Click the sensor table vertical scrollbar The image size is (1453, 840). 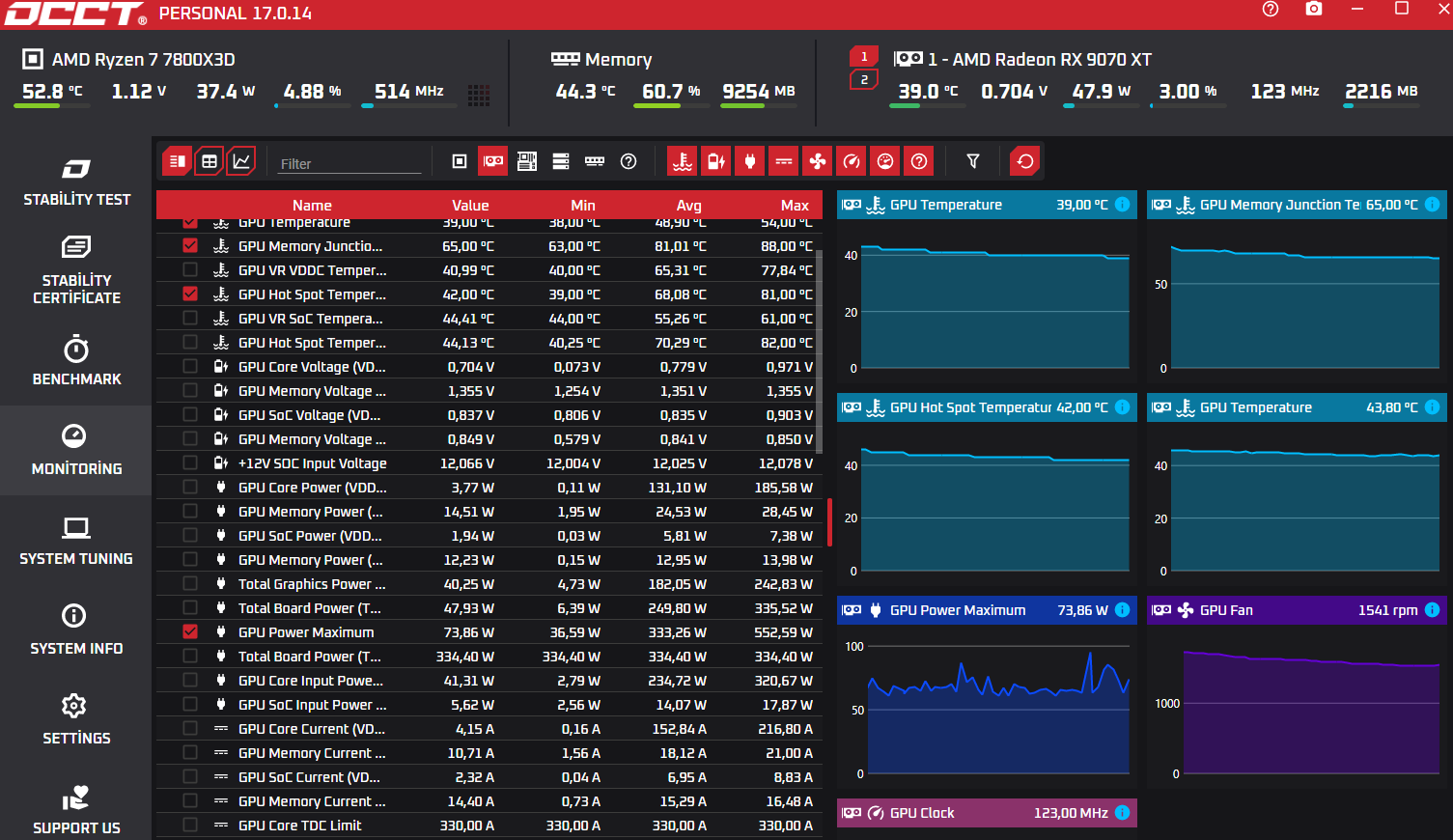(x=820, y=351)
